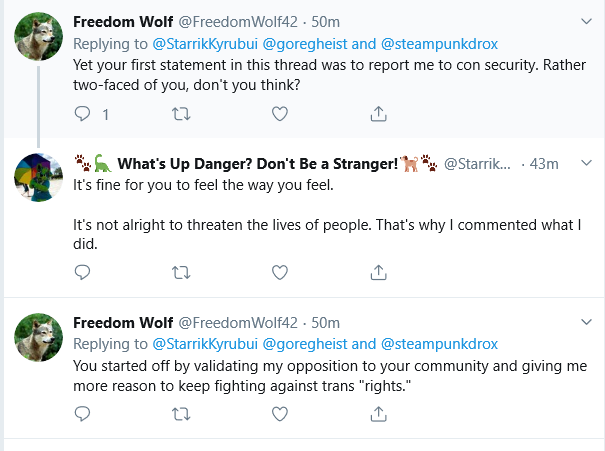Open @steampunkdrox mention in first tweet
This screenshot has height=451, width=605.
439,44
